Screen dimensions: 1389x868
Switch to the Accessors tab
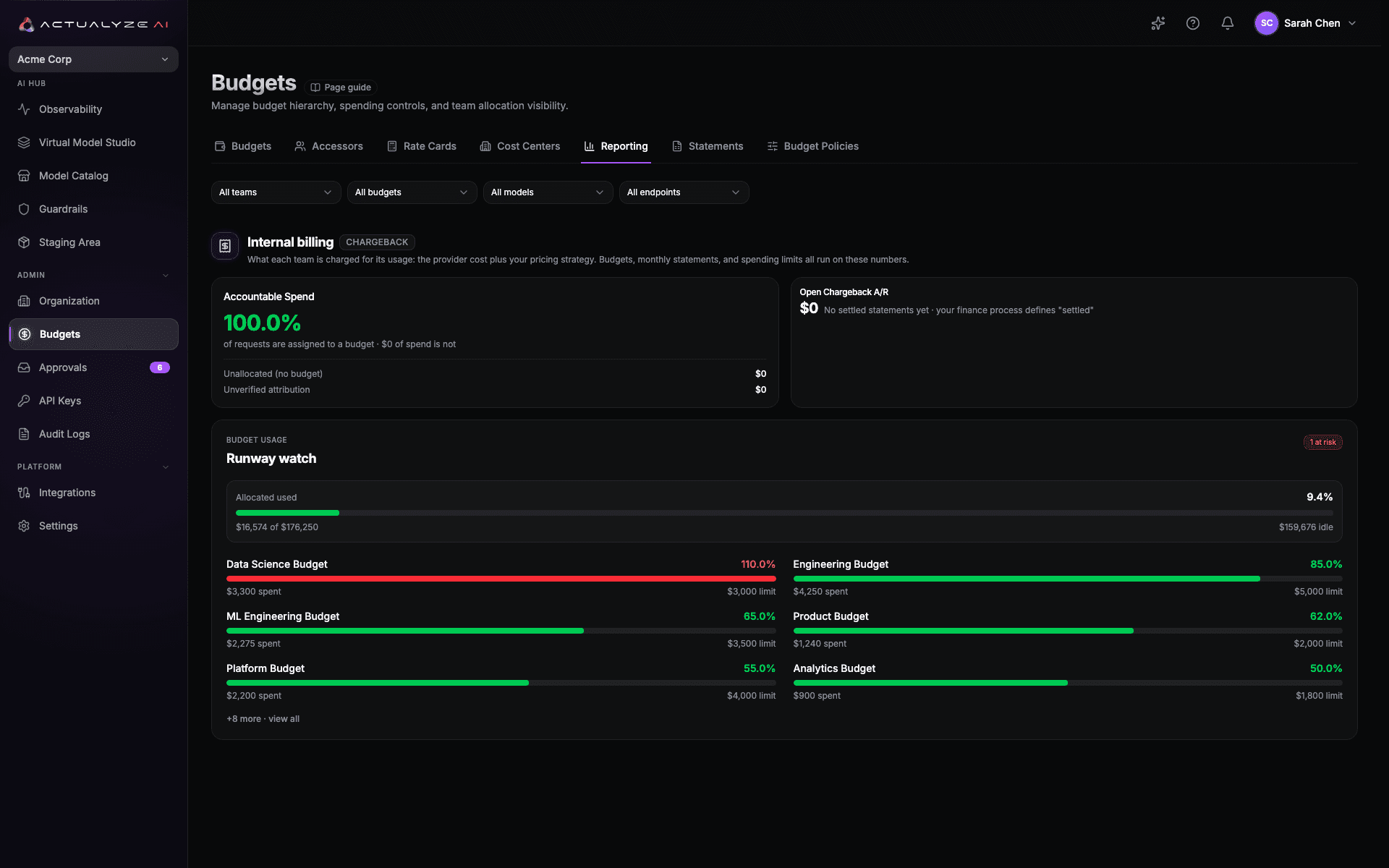[x=329, y=146]
